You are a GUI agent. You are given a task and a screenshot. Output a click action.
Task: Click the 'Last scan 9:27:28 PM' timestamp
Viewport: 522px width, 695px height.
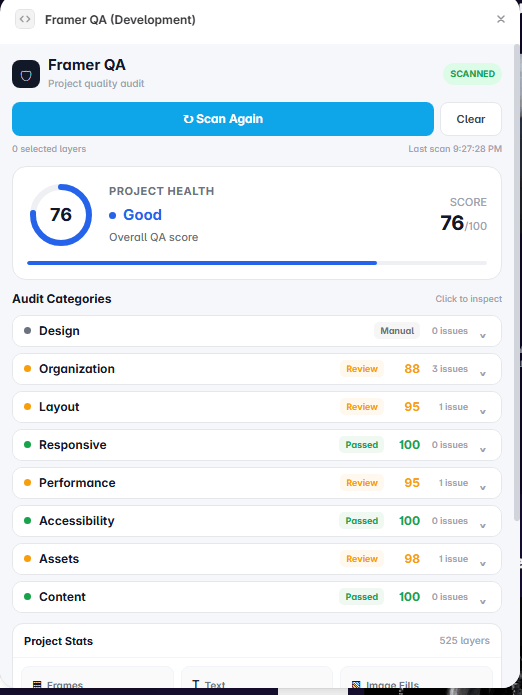coord(455,149)
